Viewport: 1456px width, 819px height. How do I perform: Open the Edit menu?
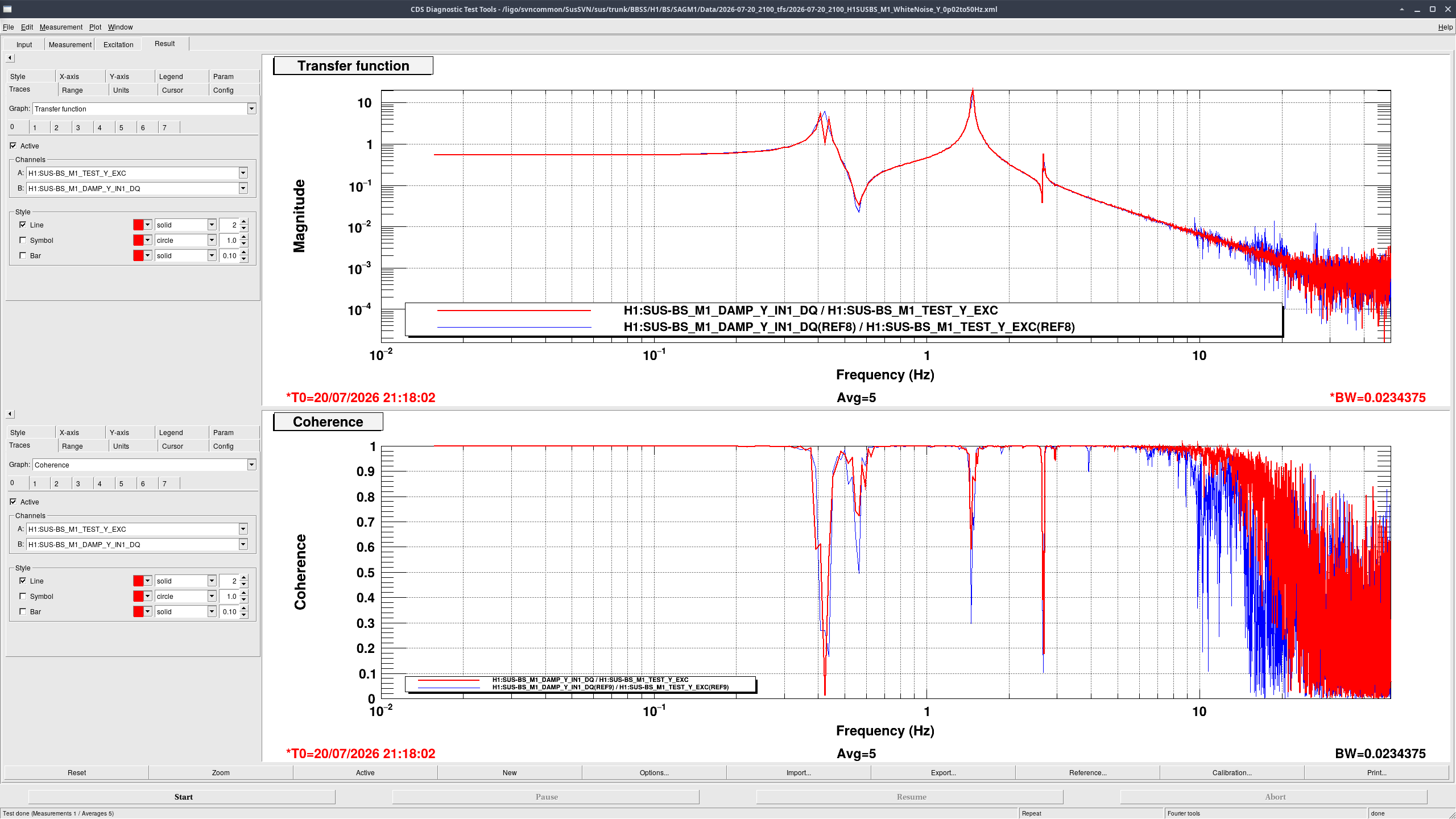coord(27,27)
